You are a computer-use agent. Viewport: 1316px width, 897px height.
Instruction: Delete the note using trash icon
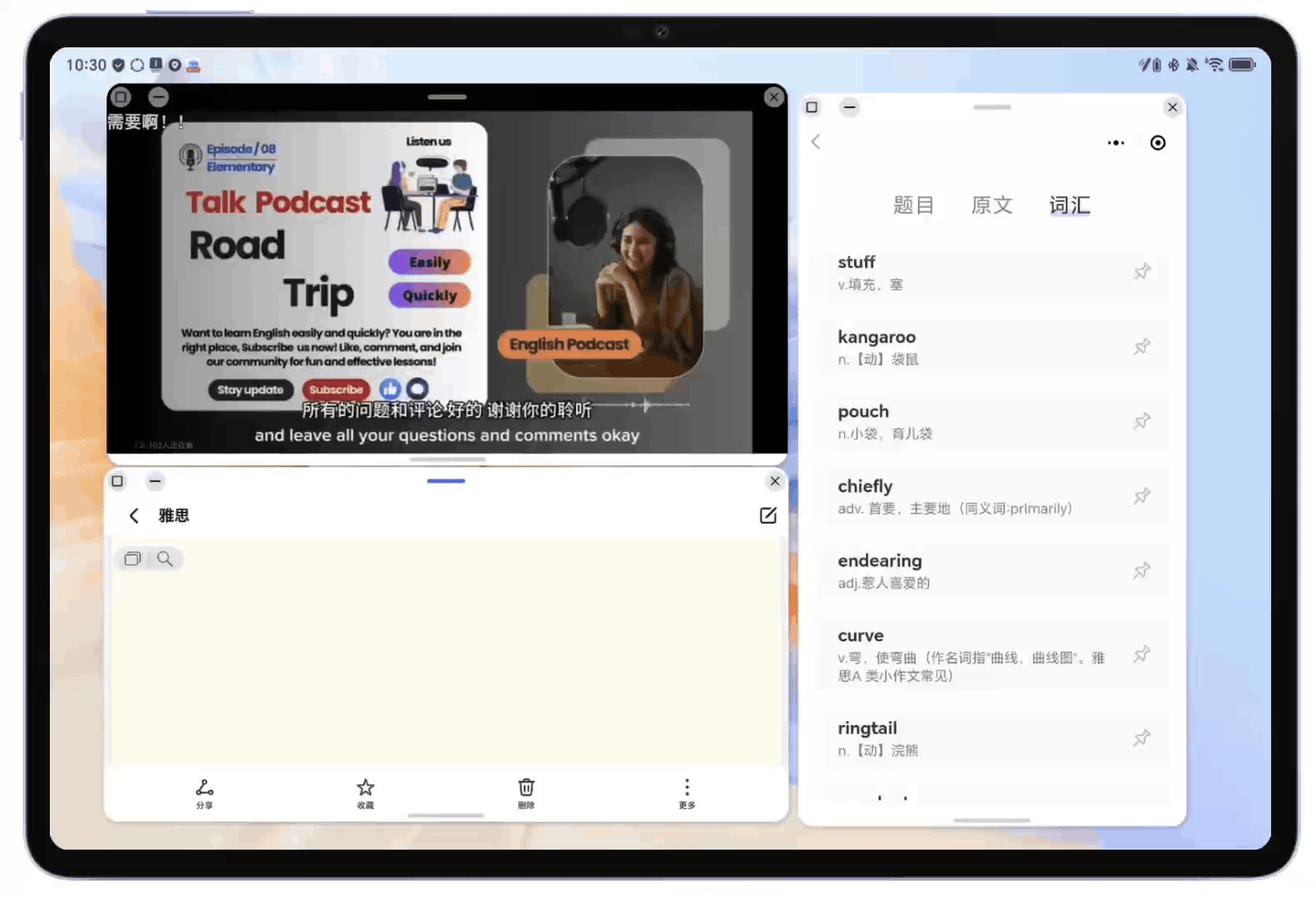click(x=526, y=792)
